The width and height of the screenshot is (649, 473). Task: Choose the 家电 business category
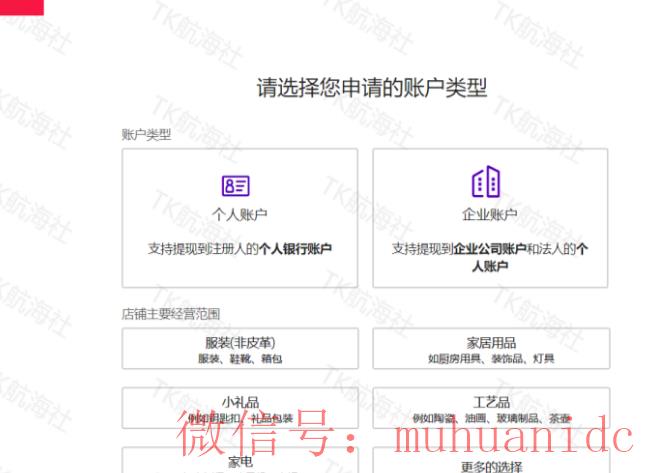(x=240, y=460)
